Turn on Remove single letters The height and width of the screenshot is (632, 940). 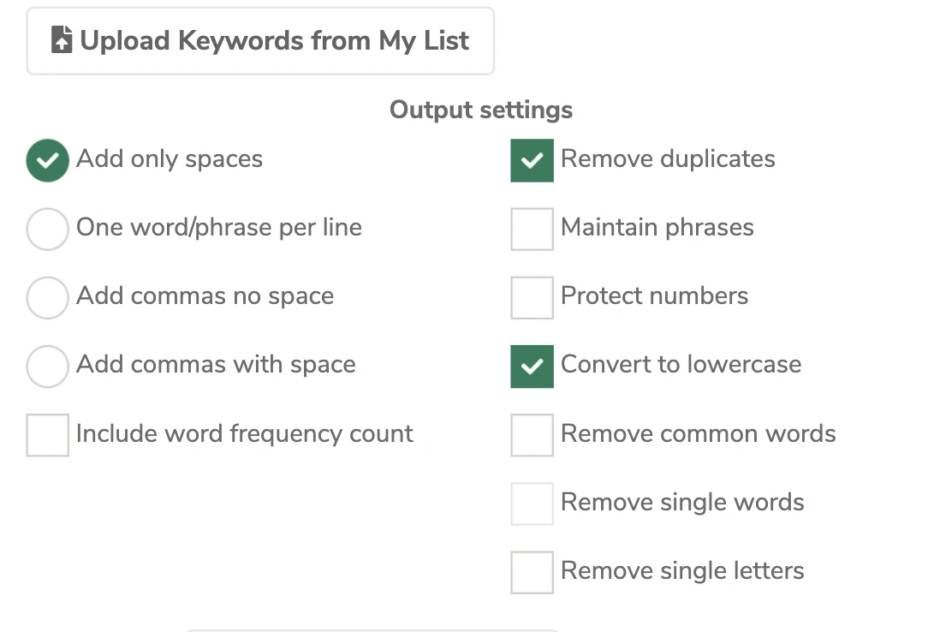click(x=531, y=571)
